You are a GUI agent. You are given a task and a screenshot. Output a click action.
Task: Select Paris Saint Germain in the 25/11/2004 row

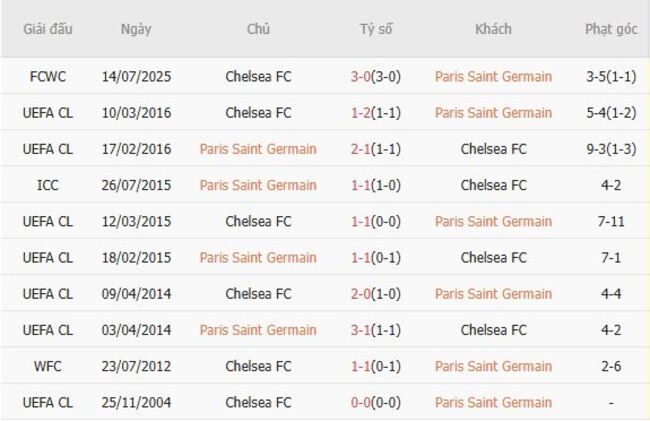click(x=493, y=402)
